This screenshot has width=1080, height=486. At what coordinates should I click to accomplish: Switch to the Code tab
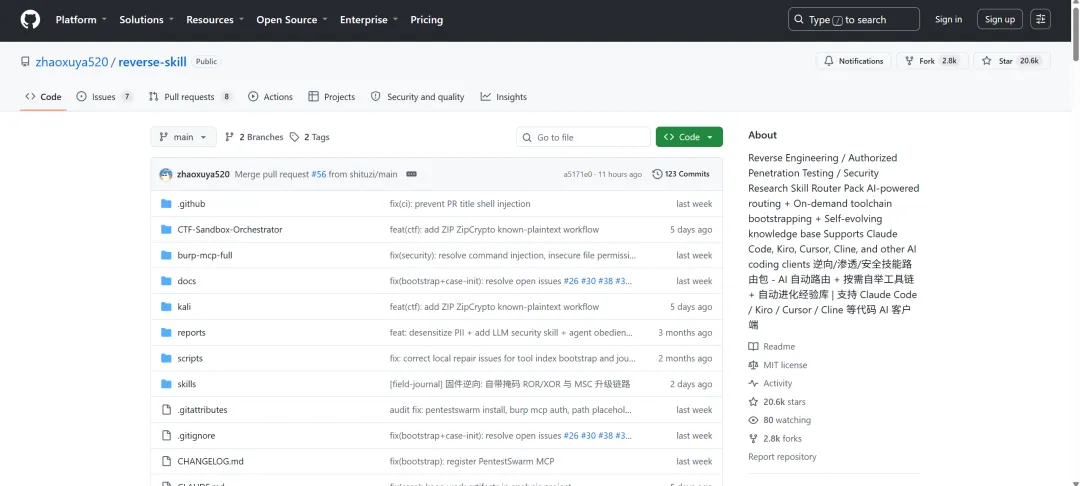(x=43, y=97)
